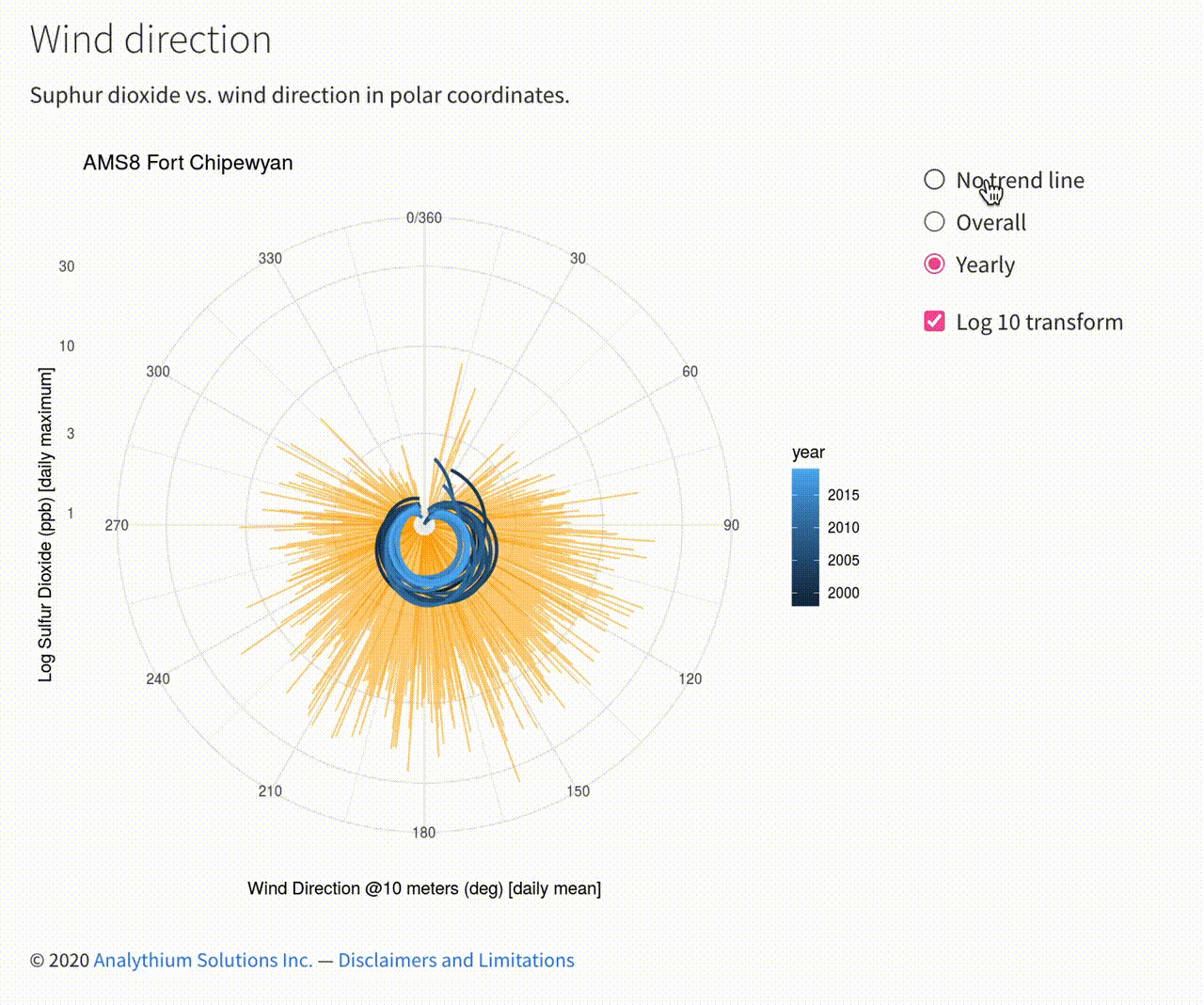
Task: Click the year legend title
Action: click(x=808, y=453)
